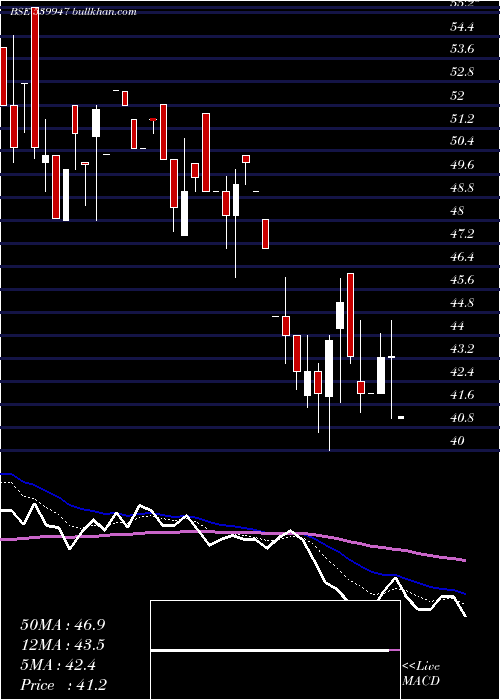Click the 54.4 price axis label
Image resolution: width=500 pixels, height=700 pixels.
[462, 27]
